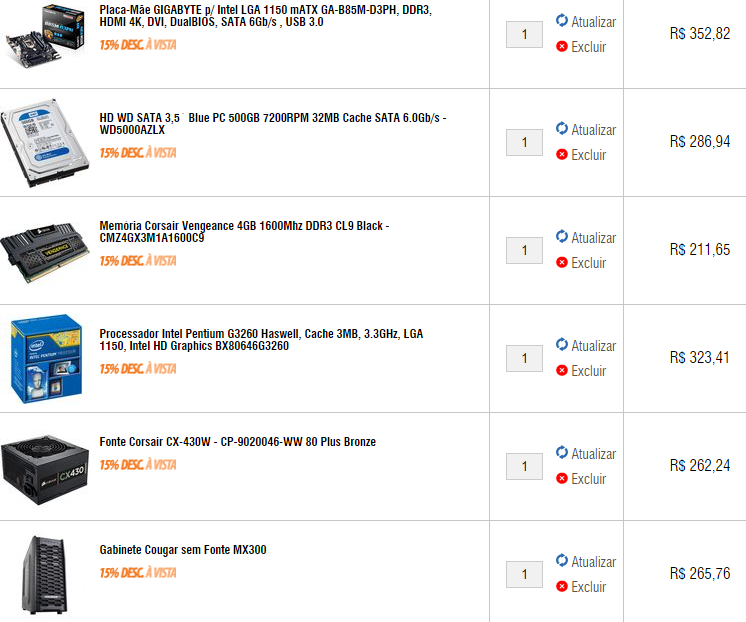
Task: Click the red Excluir icon for WD hard drive
Action: (562, 154)
